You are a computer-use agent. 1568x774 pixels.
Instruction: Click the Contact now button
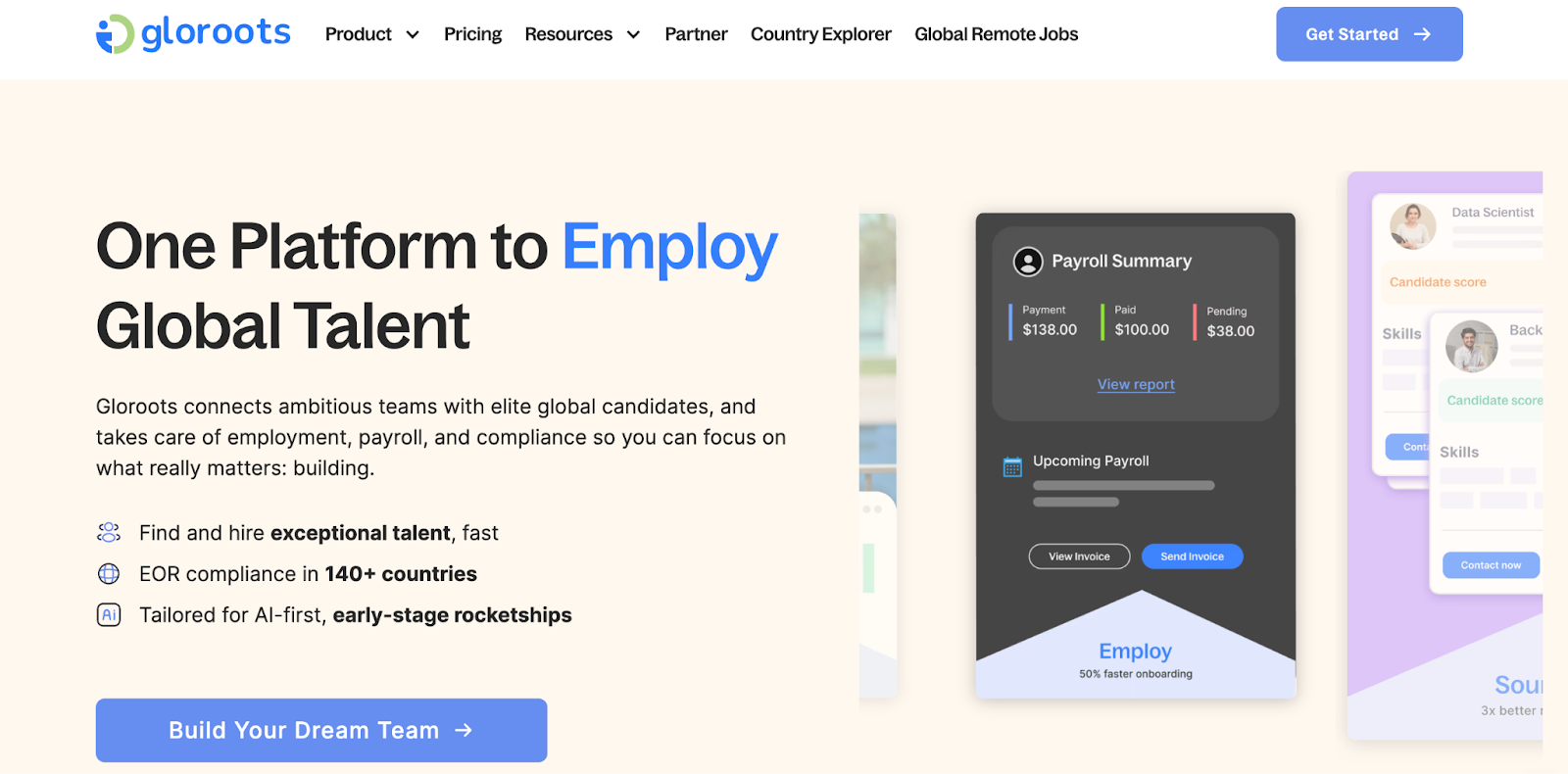[x=1491, y=565]
